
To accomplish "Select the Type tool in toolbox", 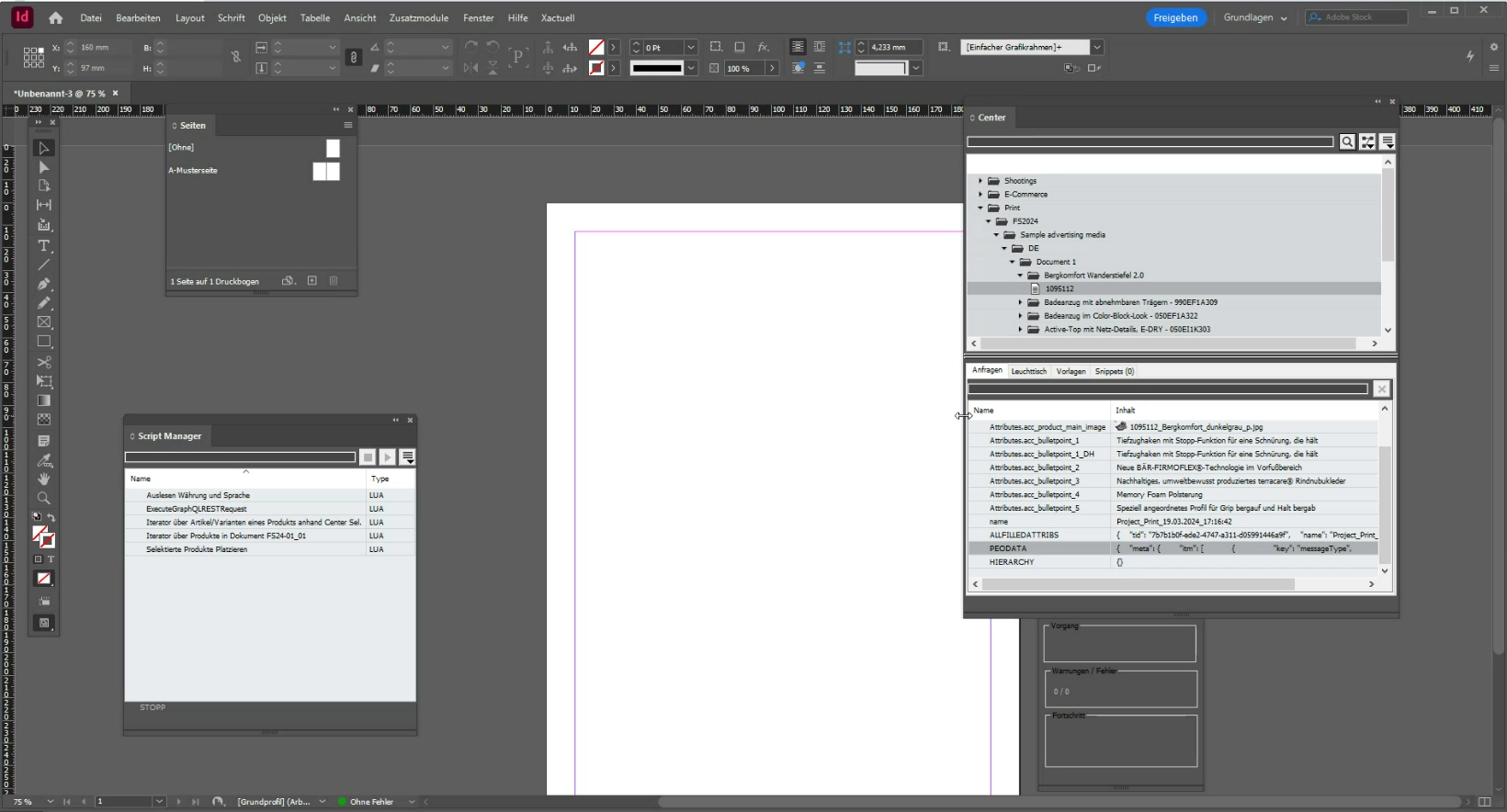I will point(43,245).
